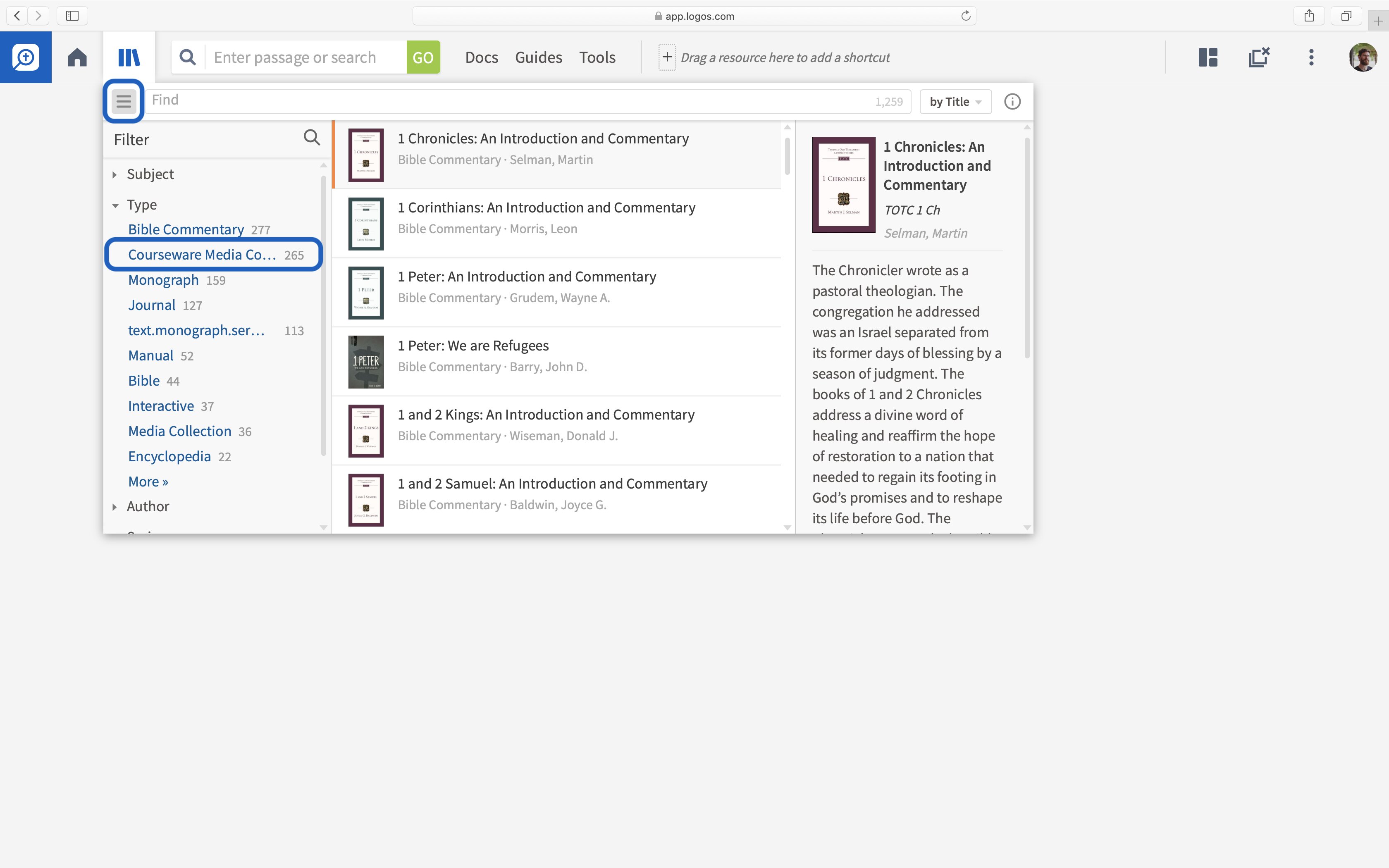Open the Layouts grid icon
This screenshot has height=868, width=1389.
click(1208, 57)
